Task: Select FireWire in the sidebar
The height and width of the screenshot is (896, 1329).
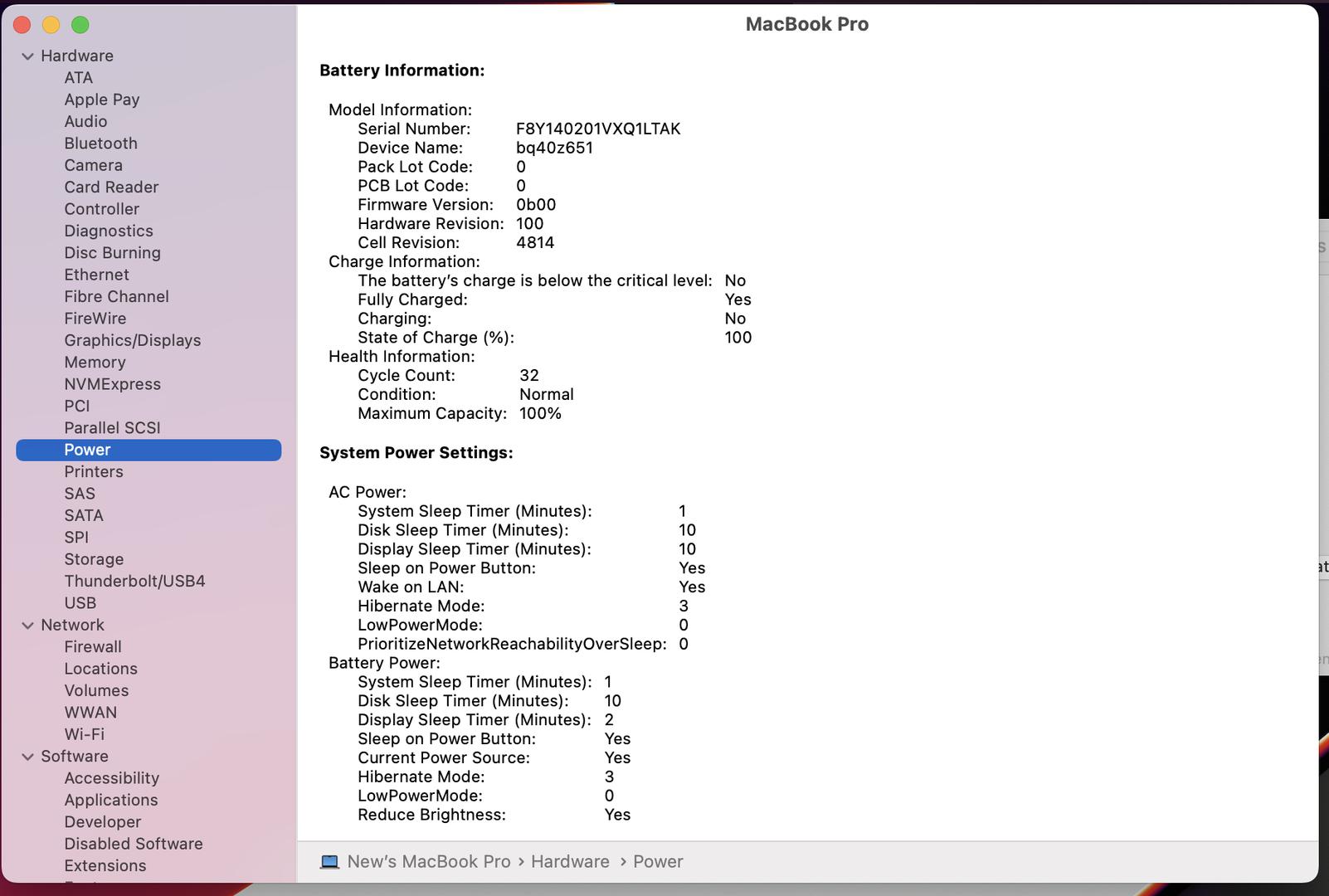Action: [95, 319]
